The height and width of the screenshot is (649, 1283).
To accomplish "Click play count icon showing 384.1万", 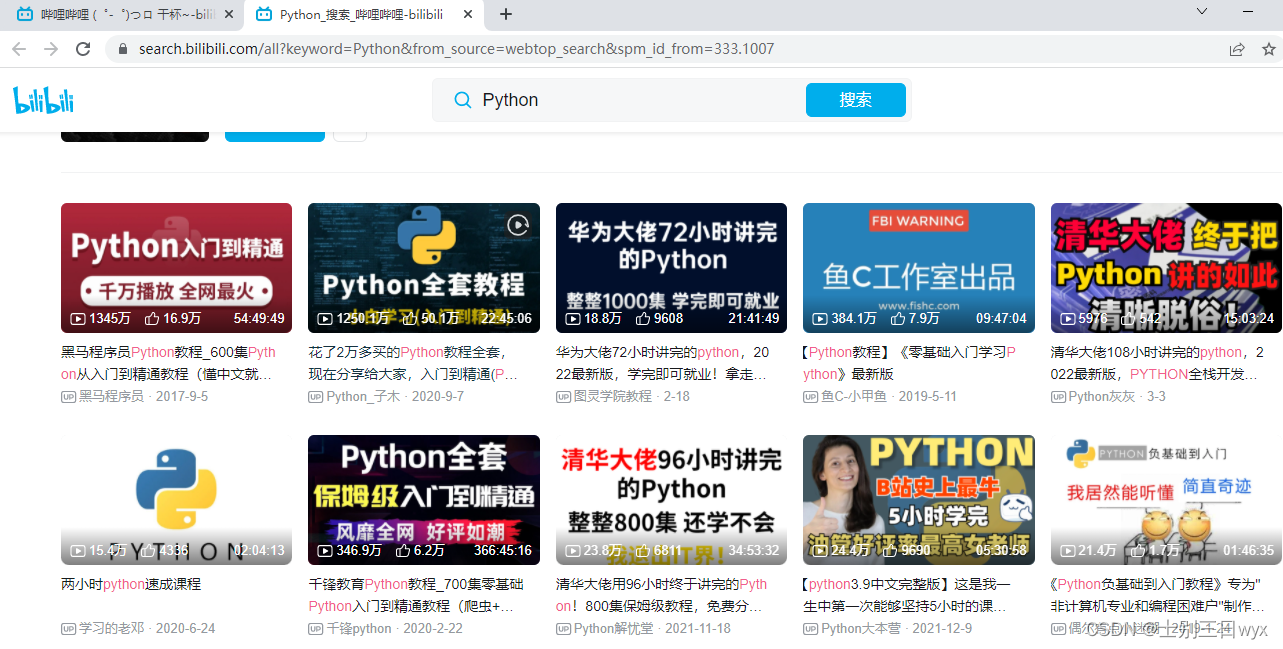I will pos(820,319).
